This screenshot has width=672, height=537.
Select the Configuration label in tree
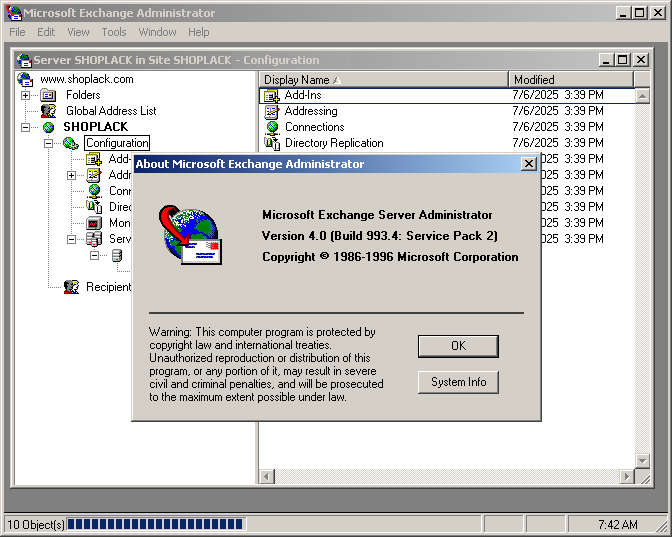coord(117,143)
